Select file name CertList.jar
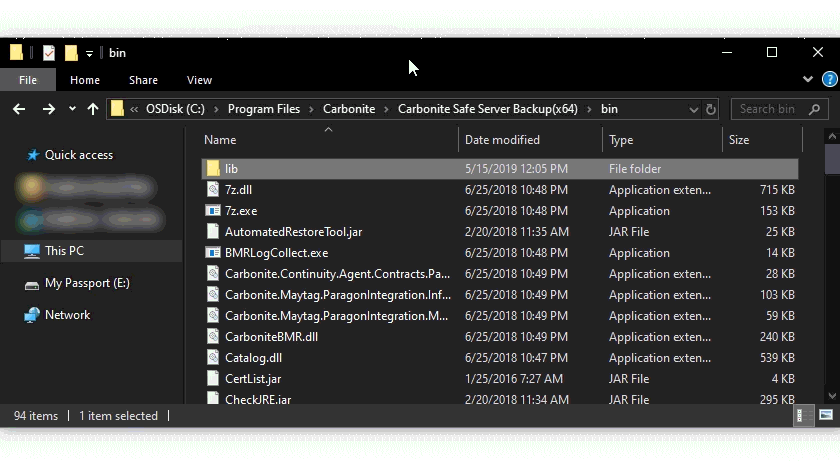The image size is (840, 464). (x=253, y=378)
